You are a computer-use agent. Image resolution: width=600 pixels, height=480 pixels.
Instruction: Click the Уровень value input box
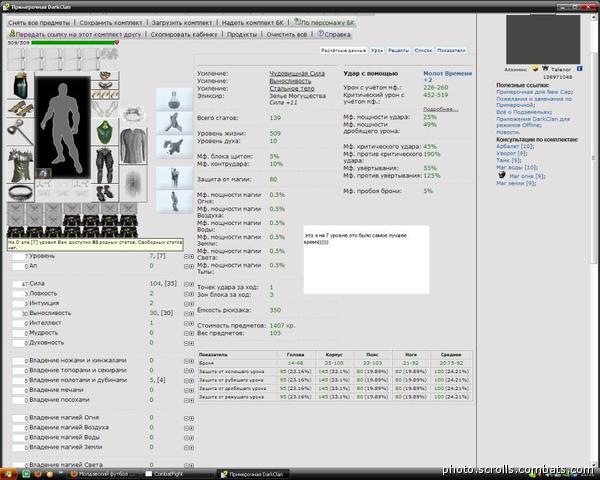click(20, 256)
